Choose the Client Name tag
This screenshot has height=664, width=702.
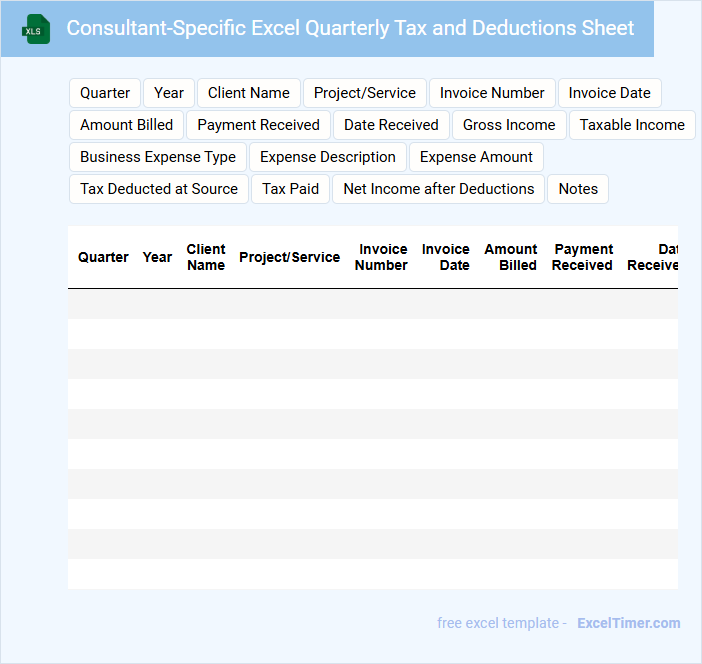coord(249,93)
